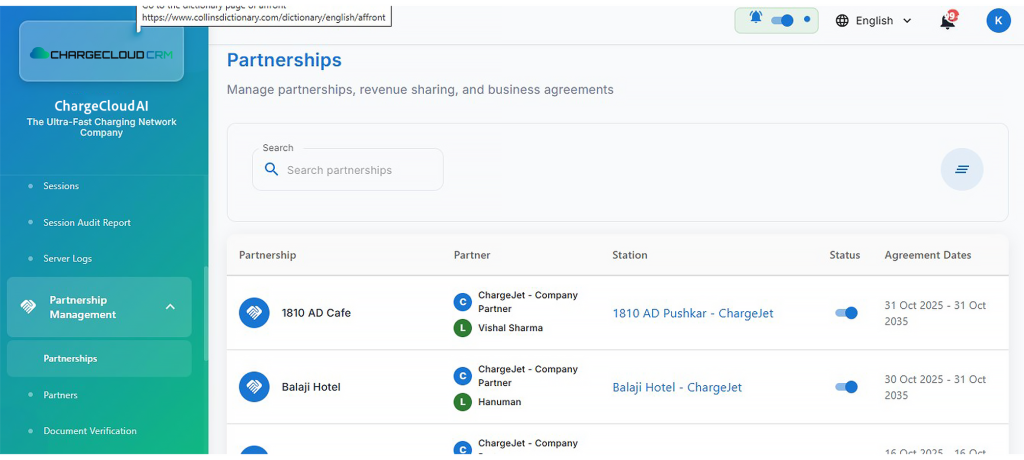The width and height of the screenshot is (1024, 460).
Task: Click the ChargeCloud CRM logo
Action: (102, 53)
